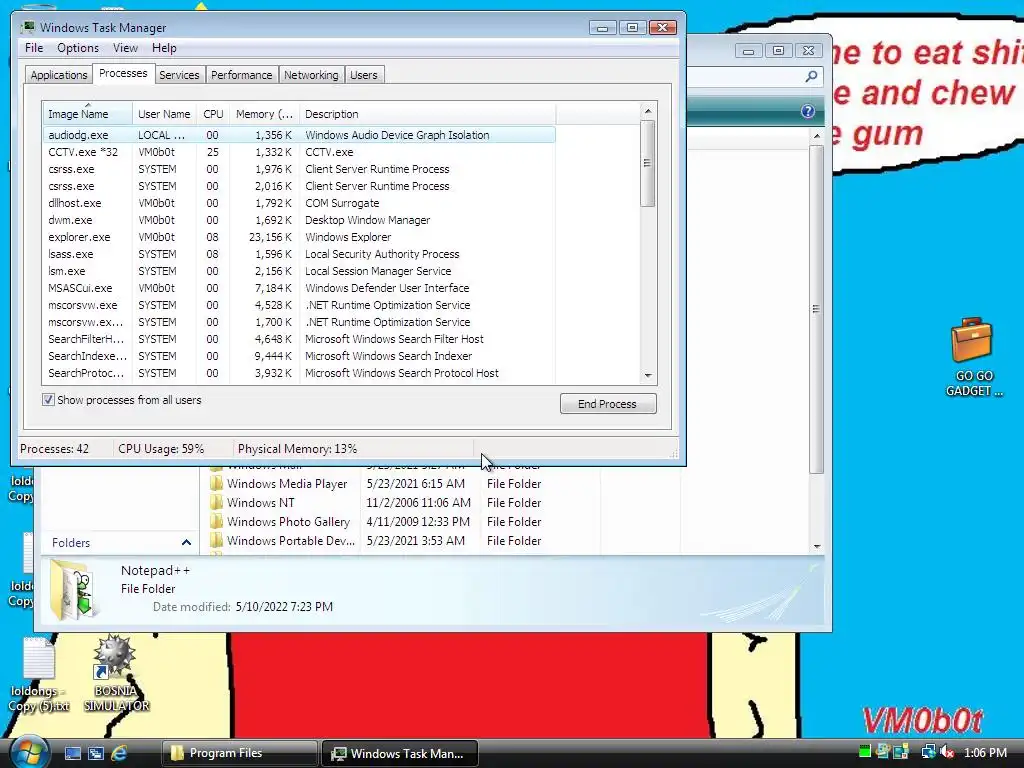Select the CCTV.exe *32 process
1024x768 pixels.
[299, 152]
